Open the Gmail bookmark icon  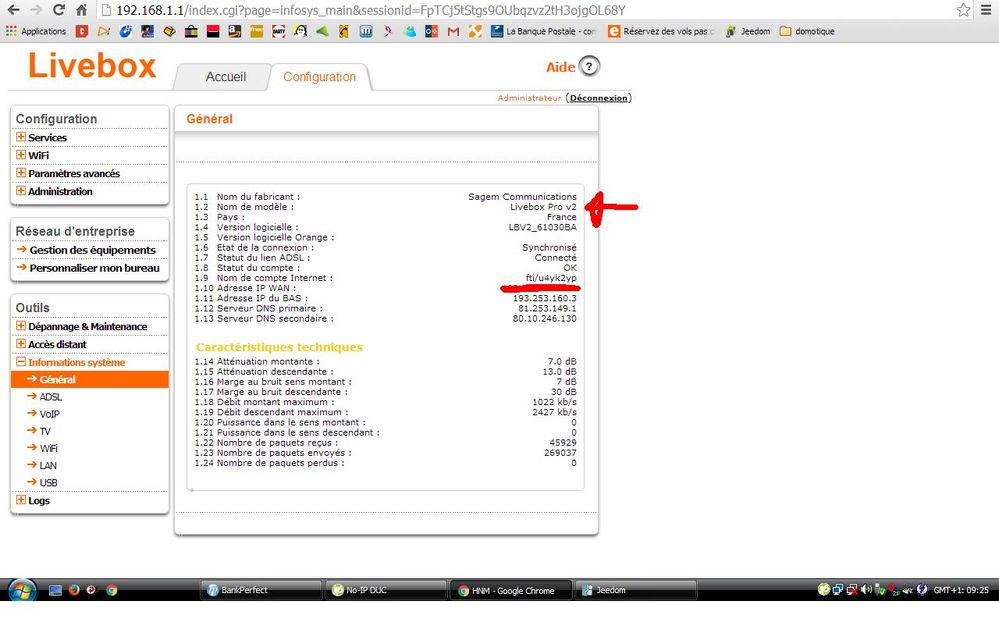pos(453,31)
